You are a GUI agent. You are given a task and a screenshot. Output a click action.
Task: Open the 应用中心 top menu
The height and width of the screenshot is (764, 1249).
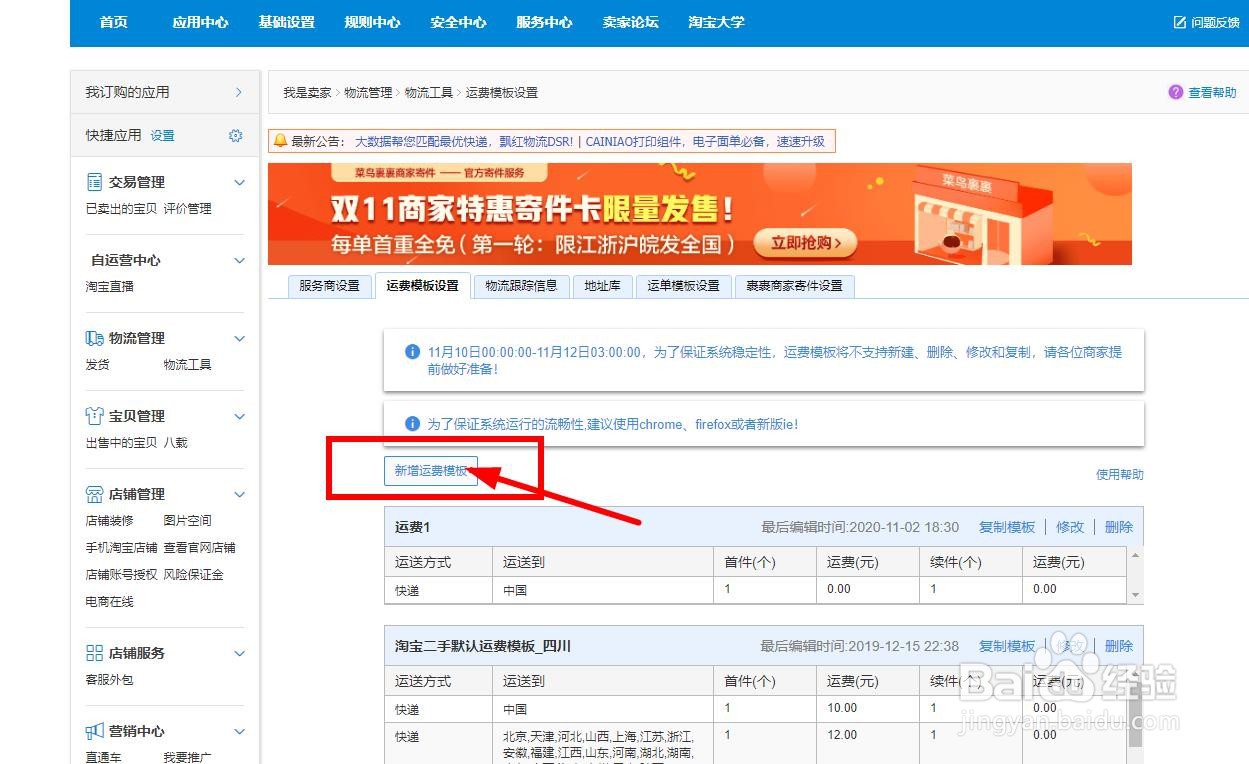pyautogui.click(x=200, y=22)
